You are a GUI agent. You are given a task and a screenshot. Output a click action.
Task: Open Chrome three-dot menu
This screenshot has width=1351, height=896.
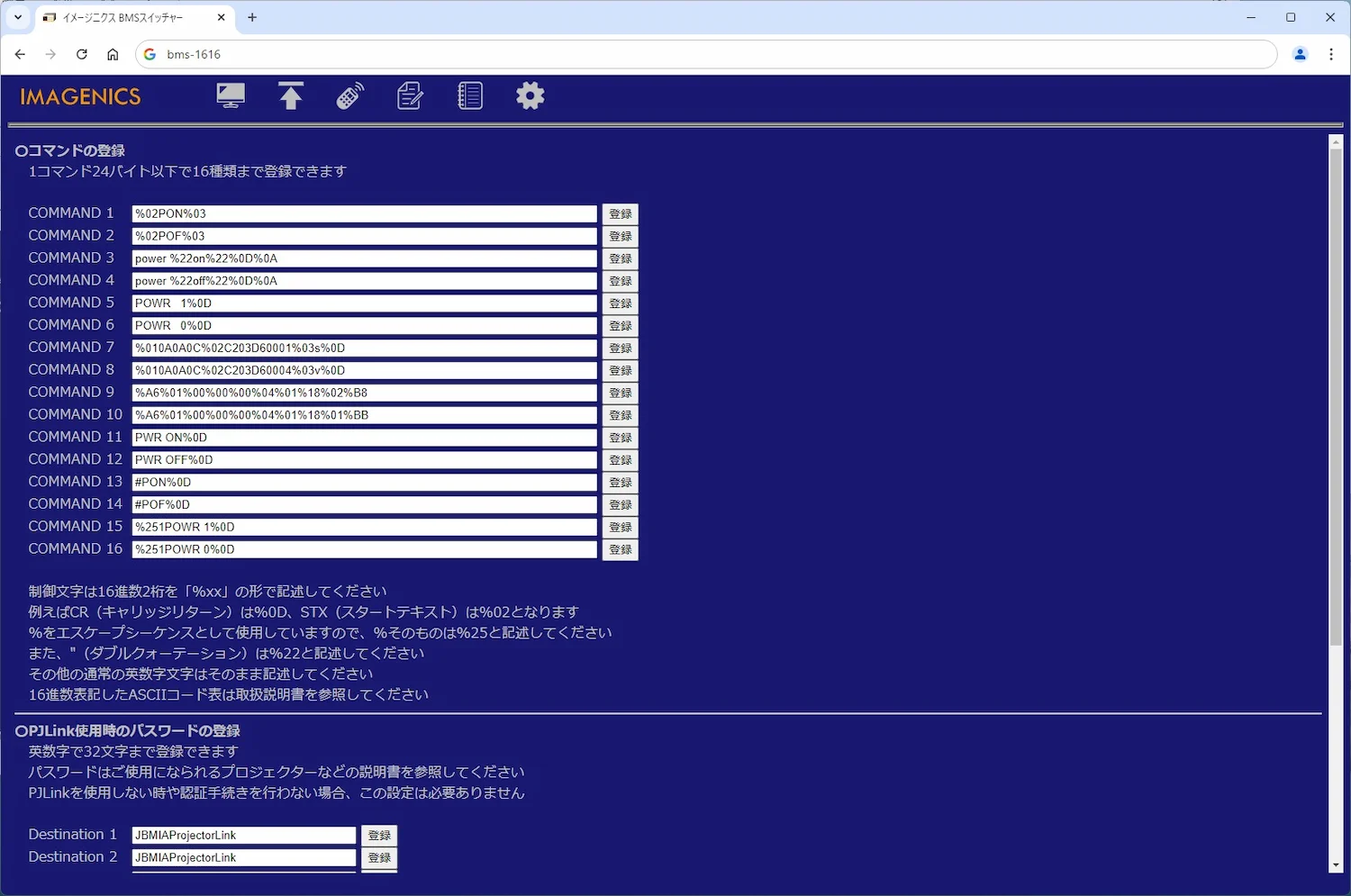[1331, 54]
